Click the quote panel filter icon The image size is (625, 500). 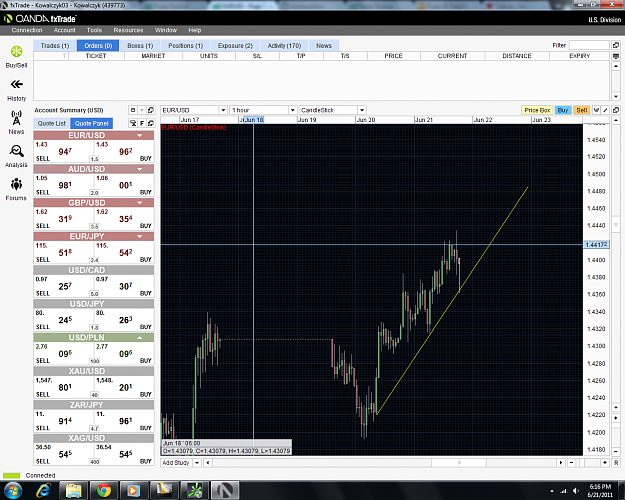133,123
